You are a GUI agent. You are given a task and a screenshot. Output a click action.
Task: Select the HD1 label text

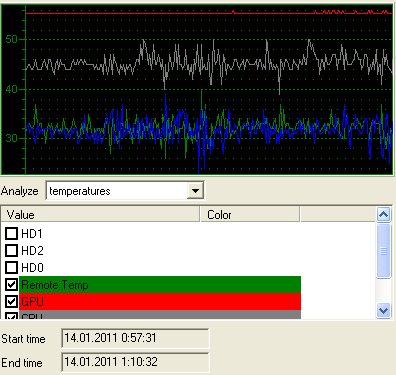click(32, 234)
